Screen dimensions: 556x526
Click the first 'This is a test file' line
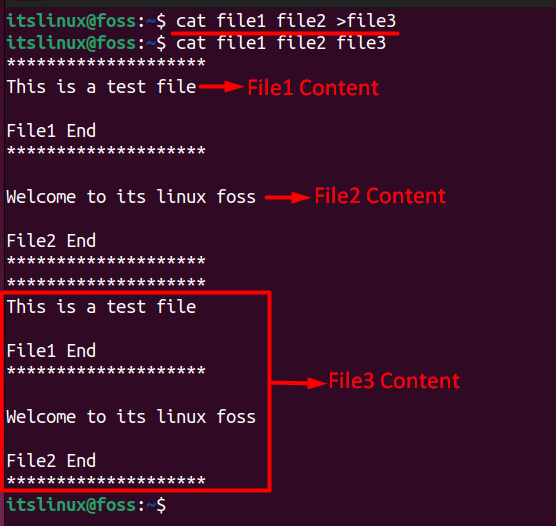101,87
